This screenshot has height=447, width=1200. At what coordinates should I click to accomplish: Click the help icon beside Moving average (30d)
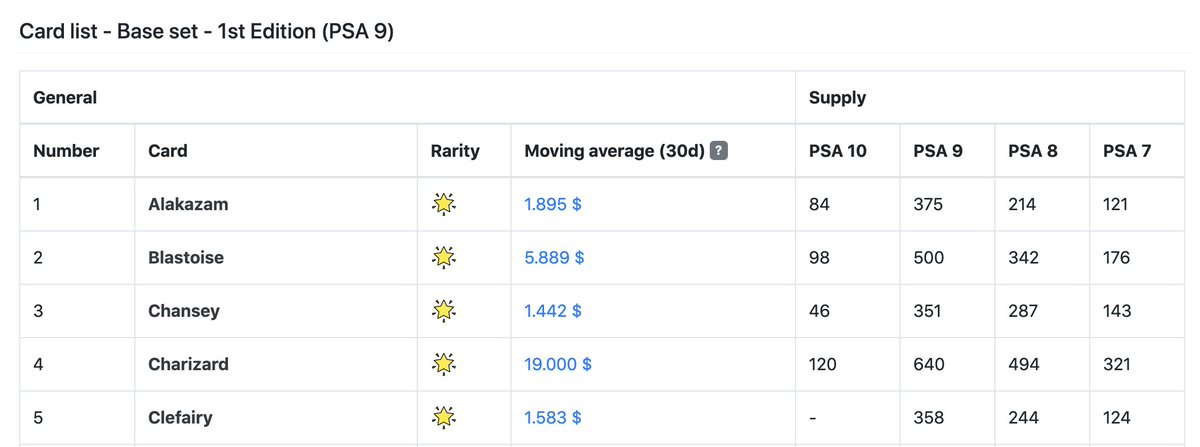click(x=718, y=151)
